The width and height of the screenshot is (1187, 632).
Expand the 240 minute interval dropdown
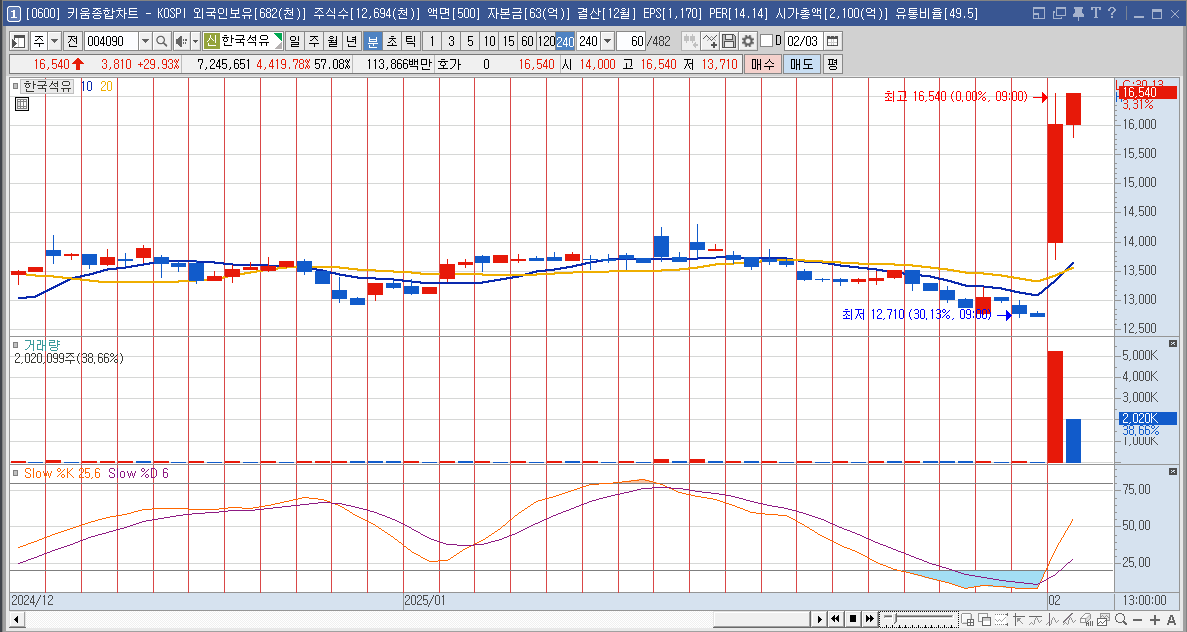point(607,41)
